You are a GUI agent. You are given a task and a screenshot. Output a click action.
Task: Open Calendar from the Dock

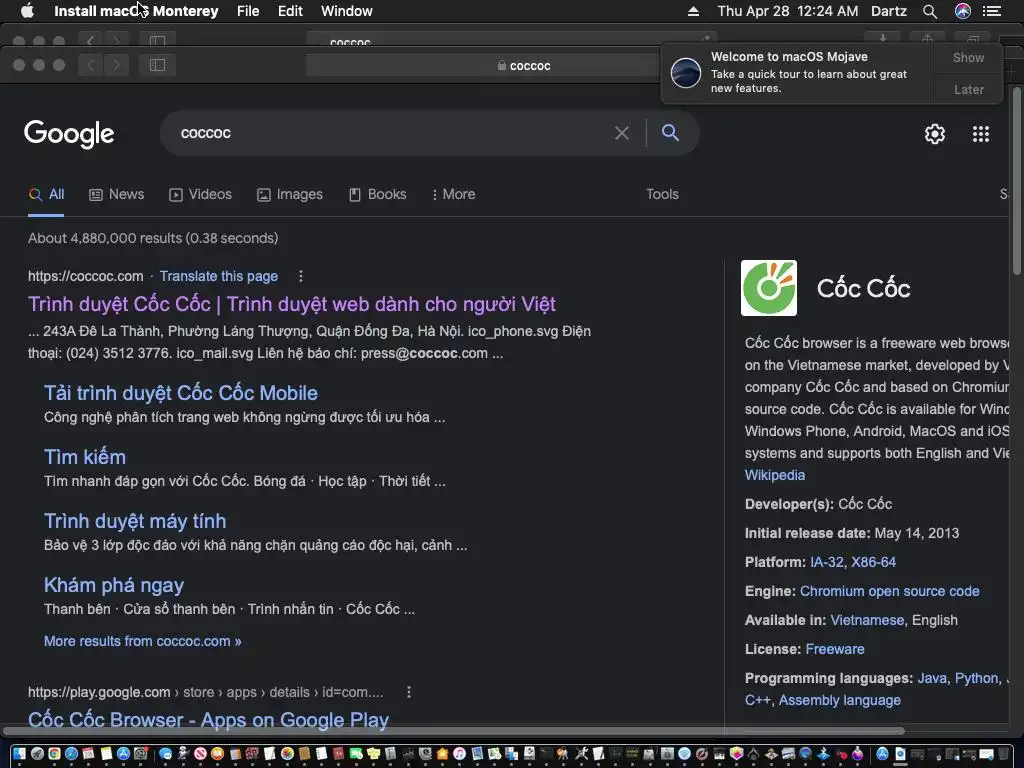coord(88,754)
